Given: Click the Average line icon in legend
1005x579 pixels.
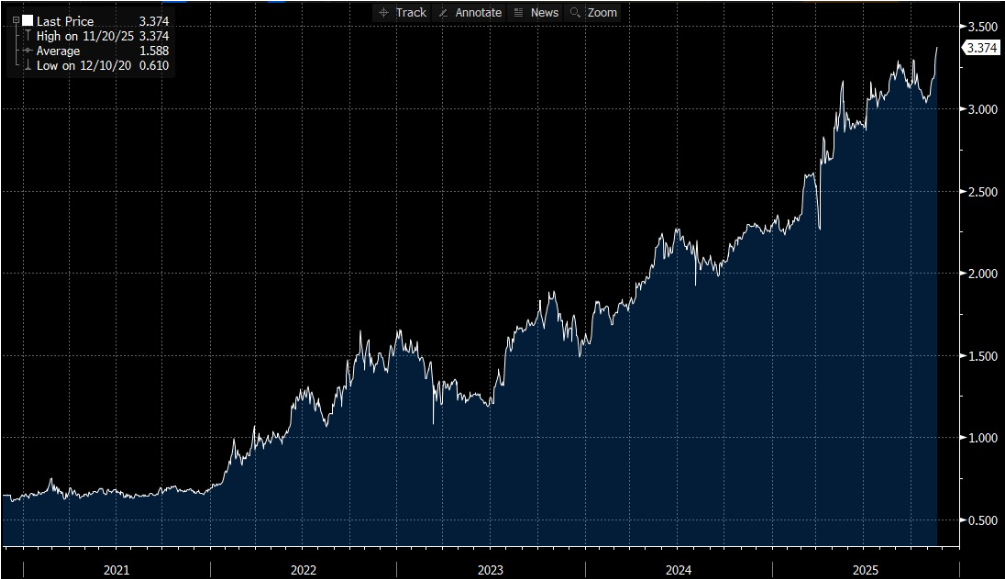Looking at the screenshot, I should pos(26,51).
